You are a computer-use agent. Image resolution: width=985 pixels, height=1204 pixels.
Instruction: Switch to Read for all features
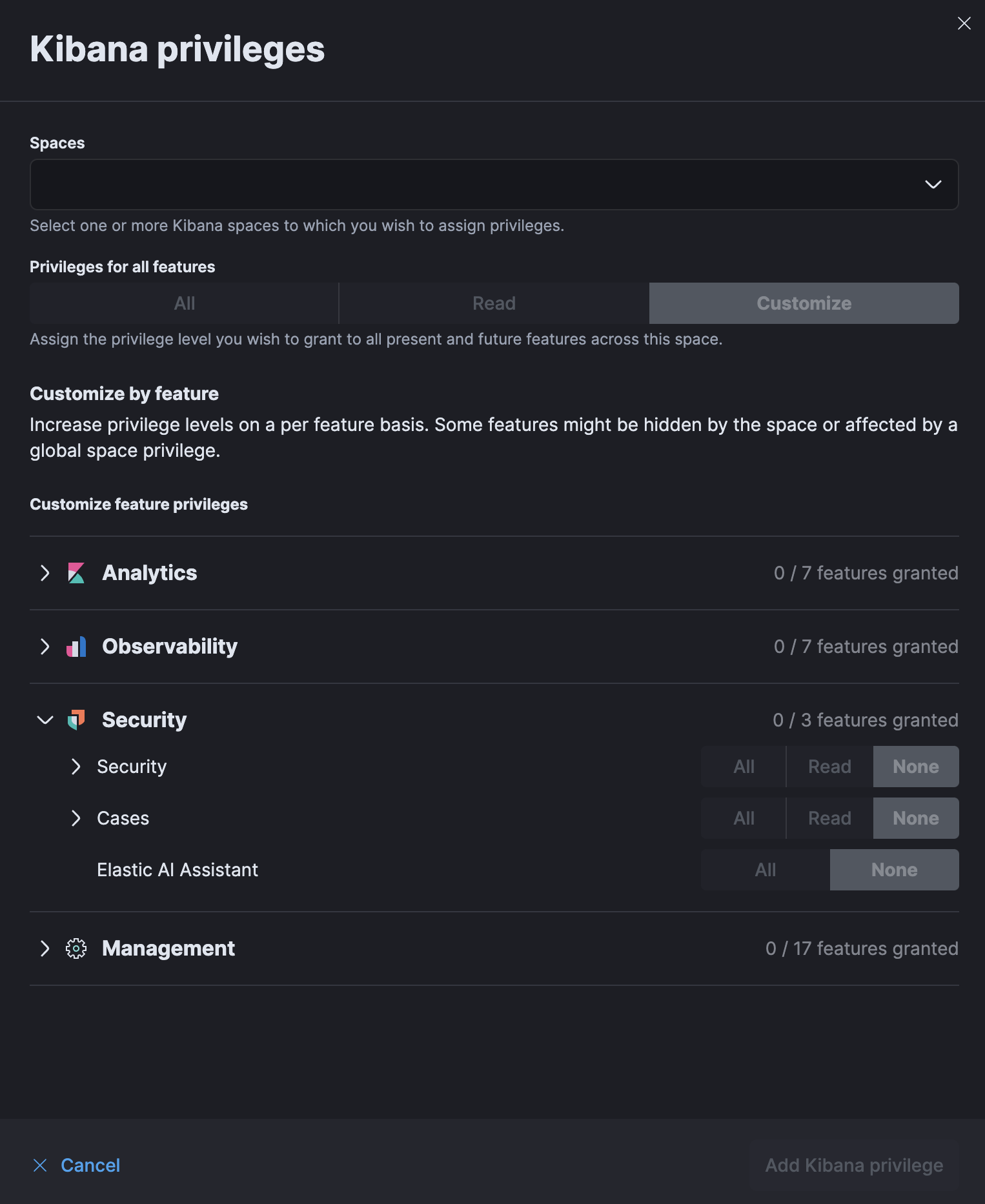tap(493, 303)
